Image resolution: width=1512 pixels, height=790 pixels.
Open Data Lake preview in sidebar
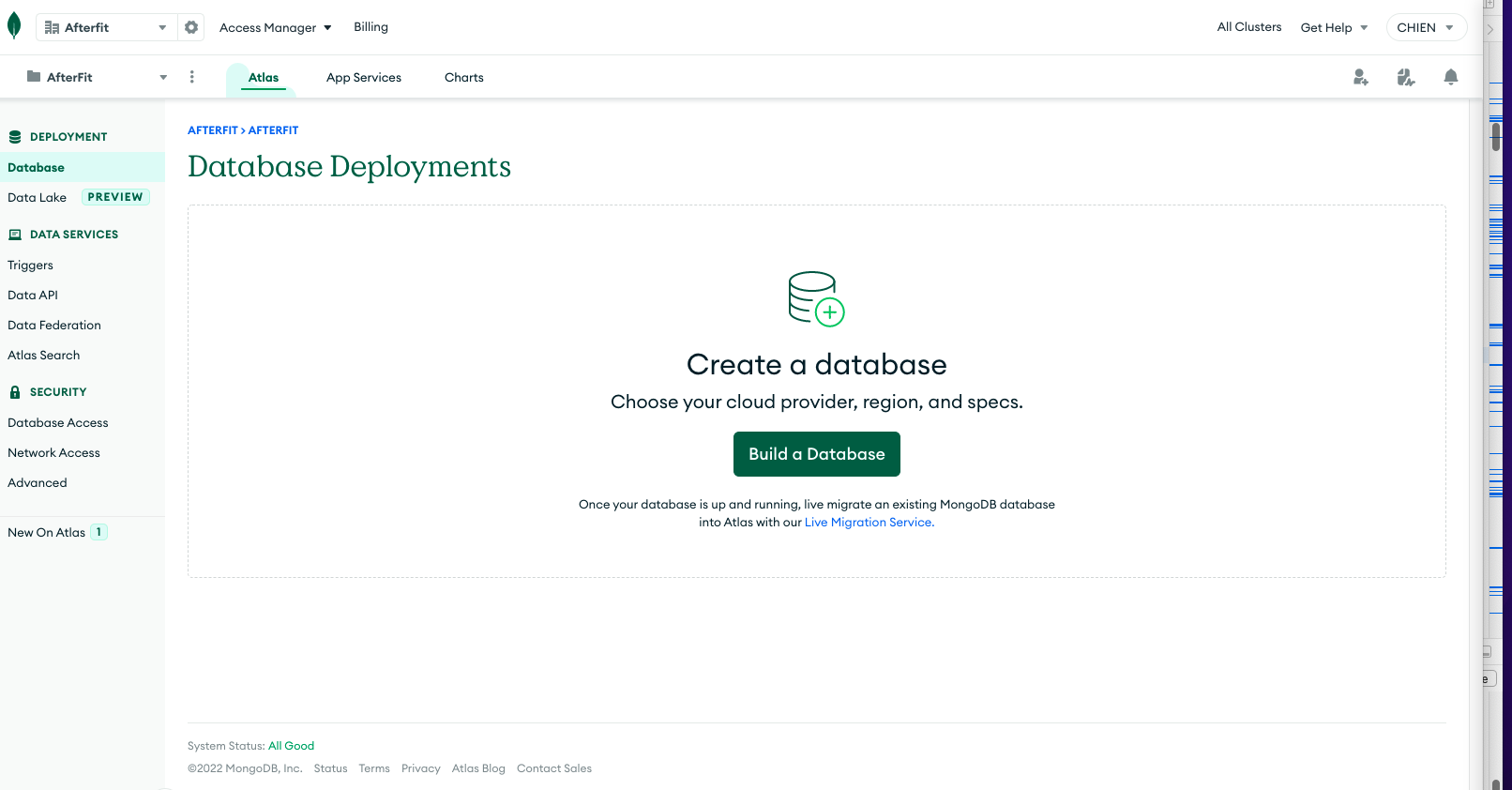(x=38, y=198)
